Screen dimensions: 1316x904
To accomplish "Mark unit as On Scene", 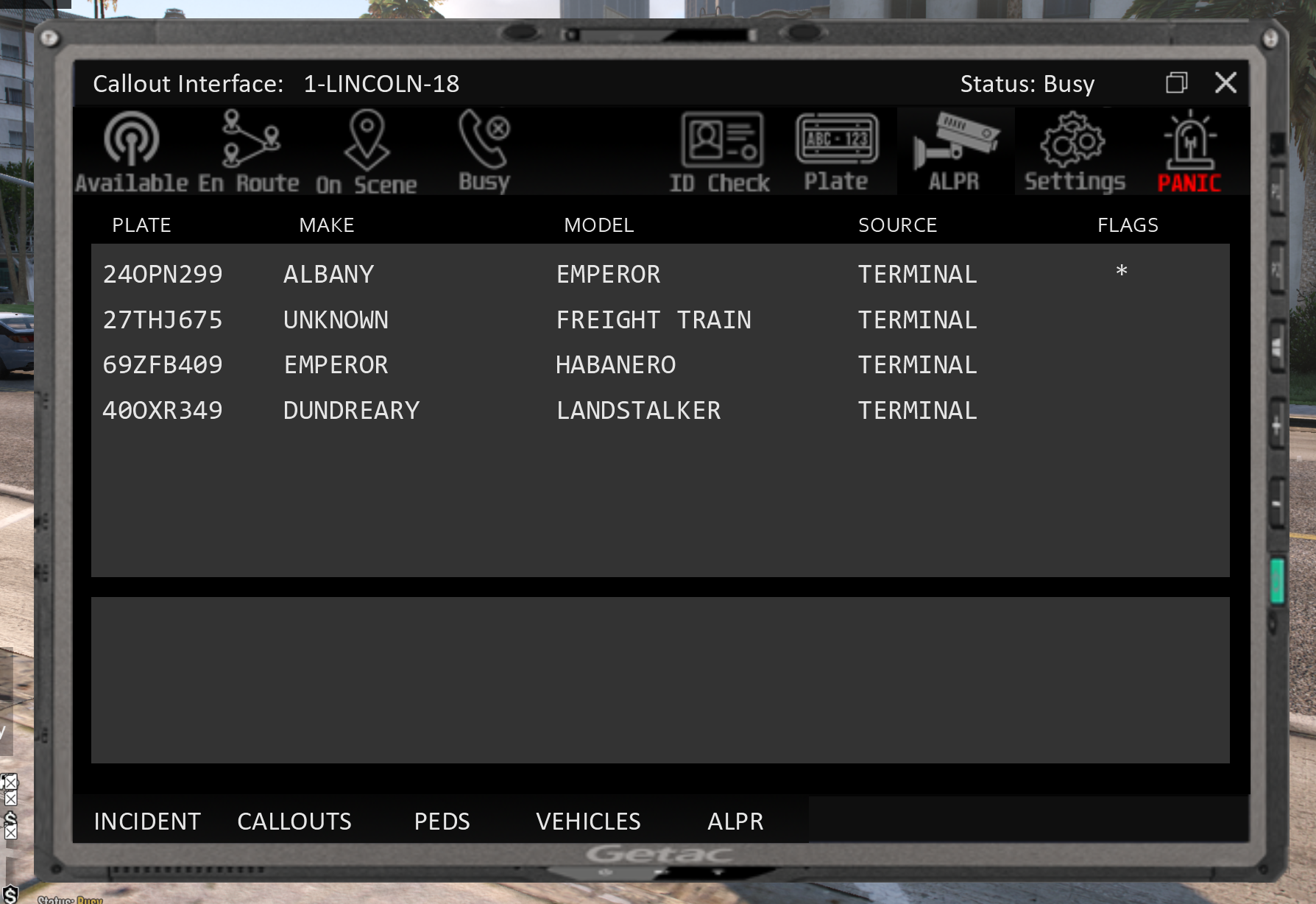I will (367, 151).
